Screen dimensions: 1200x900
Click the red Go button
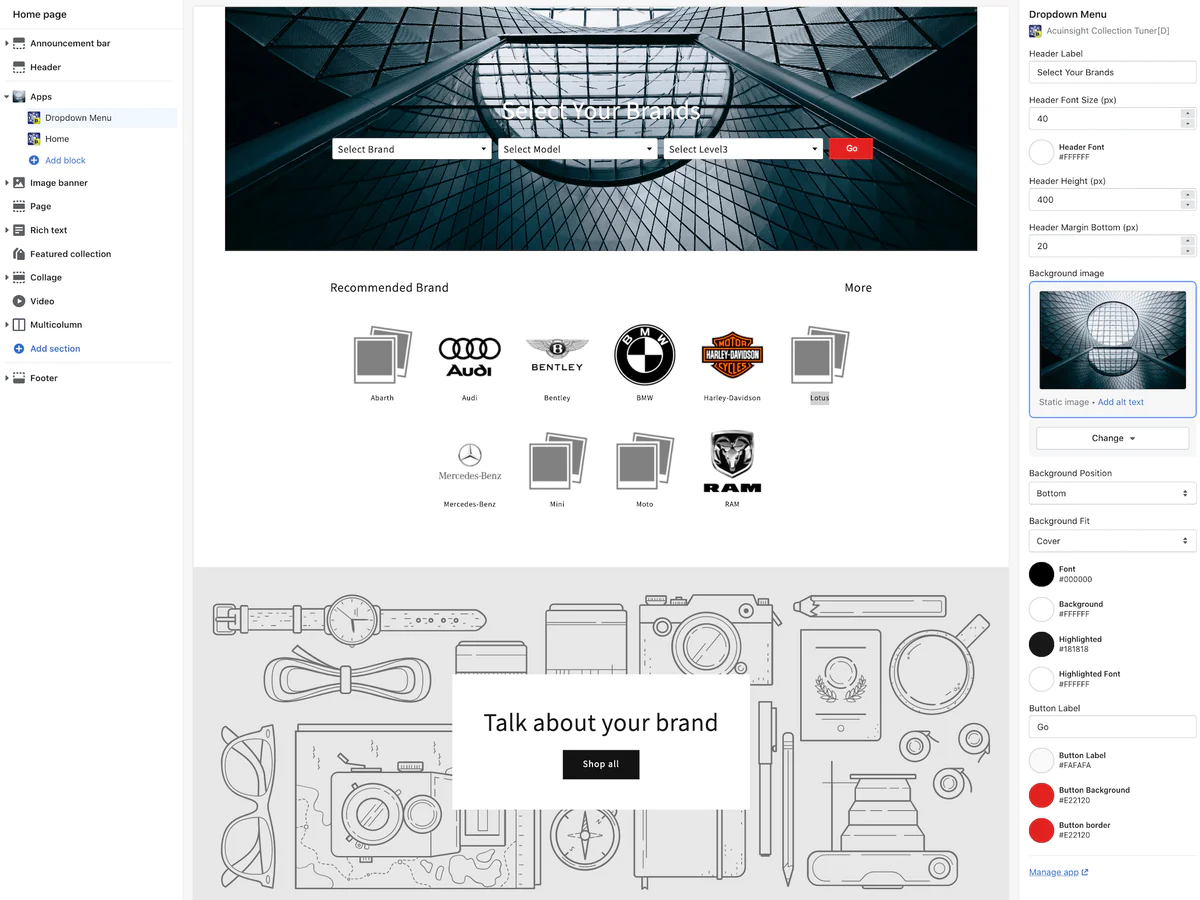[x=851, y=148]
